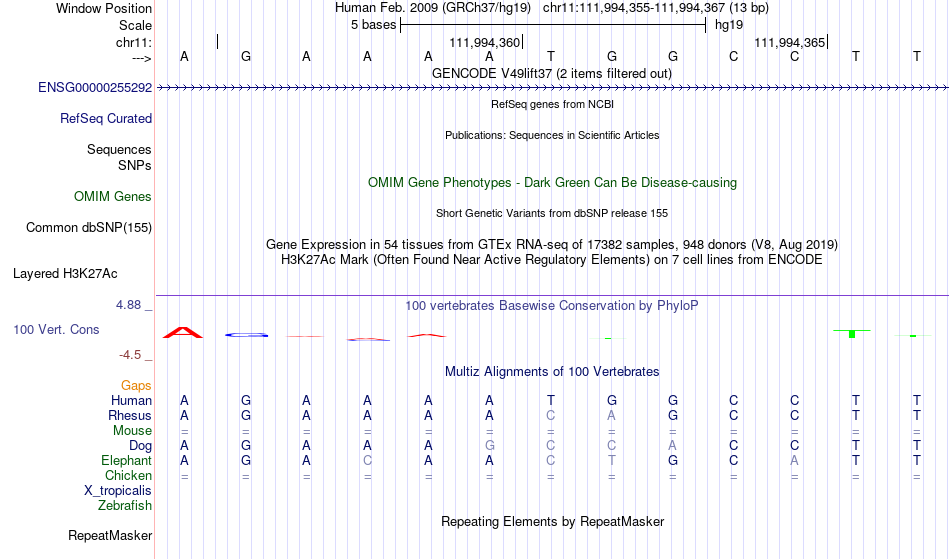Select the Elephant species label
This screenshot has width=950, height=559.
[127, 461]
